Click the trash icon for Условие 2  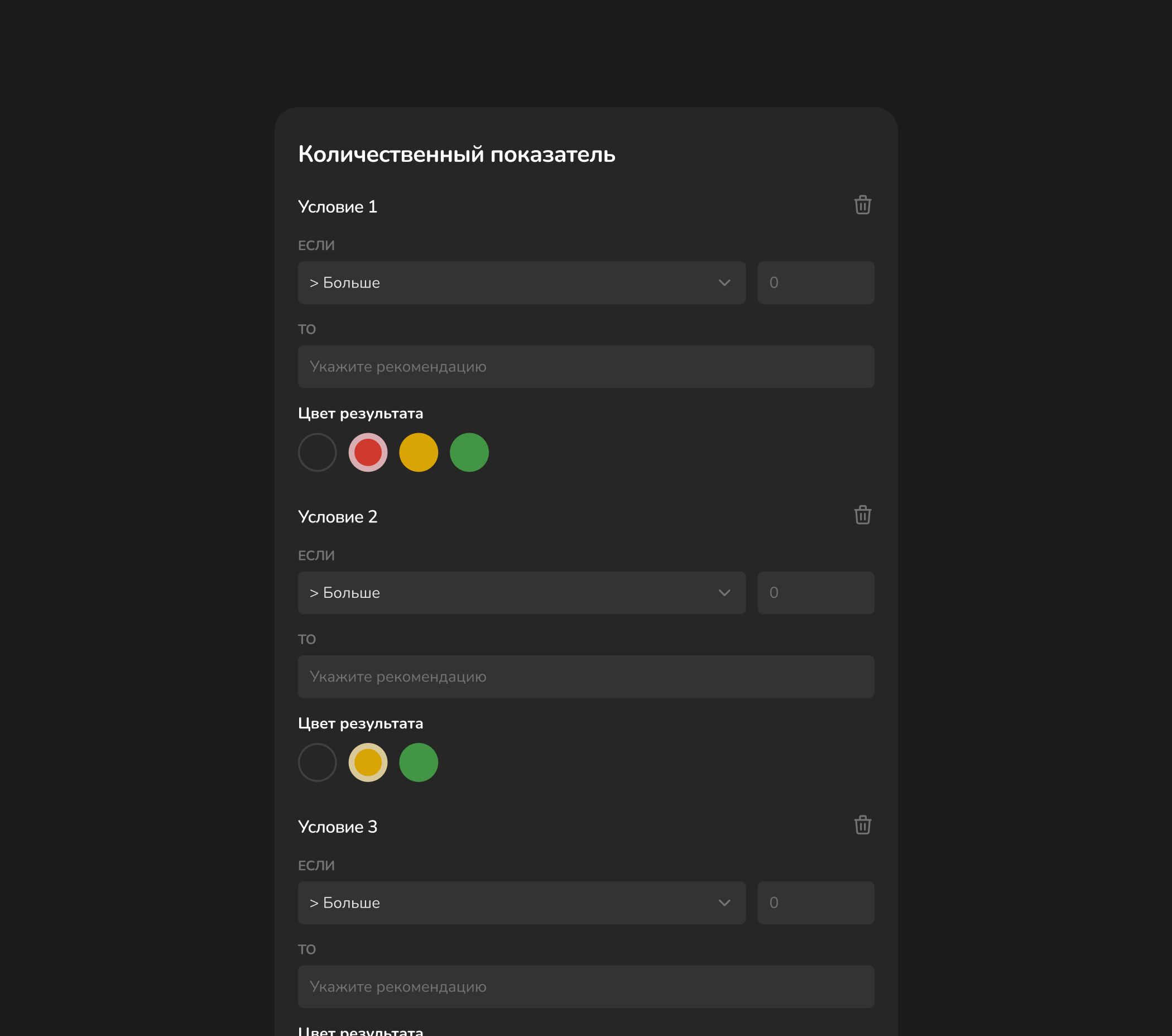(x=862, y=515)
